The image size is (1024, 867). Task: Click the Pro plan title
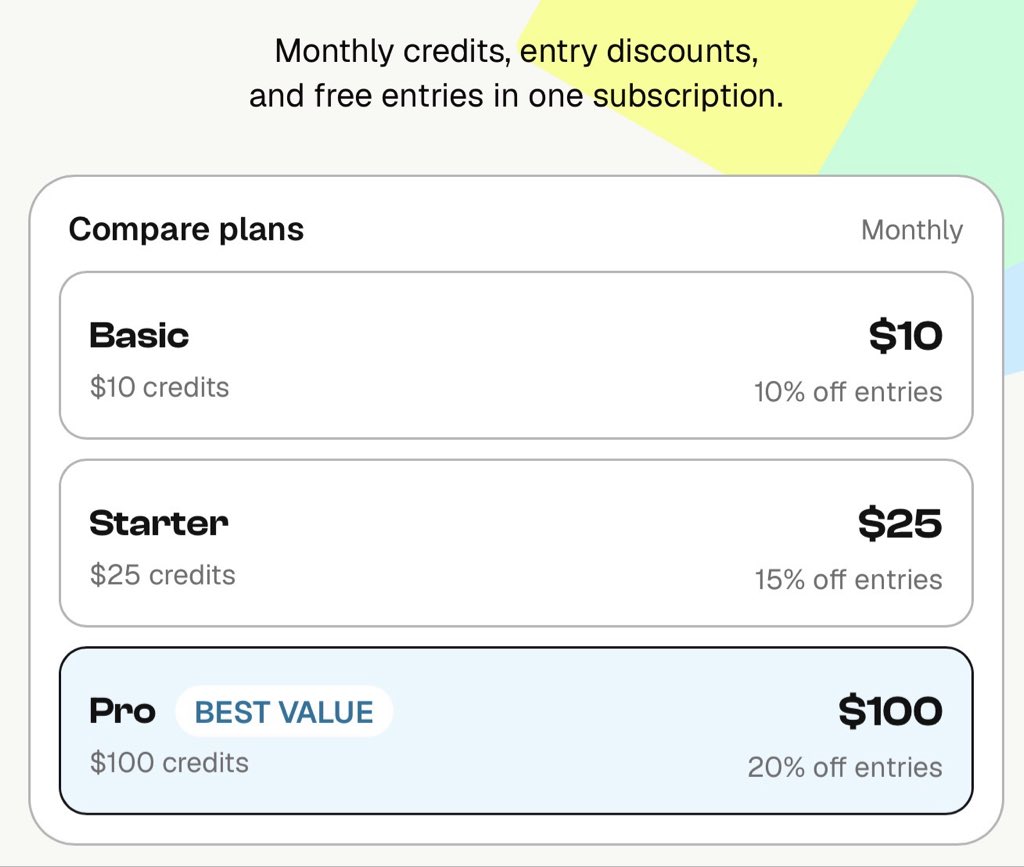coord(122,711)
